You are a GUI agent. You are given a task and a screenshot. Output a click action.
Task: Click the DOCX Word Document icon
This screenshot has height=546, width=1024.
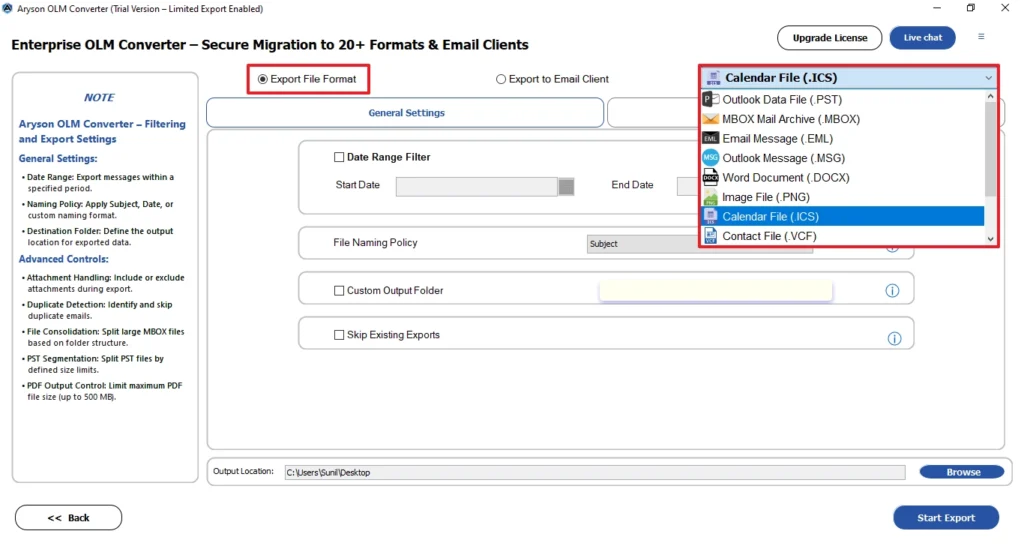711,177
